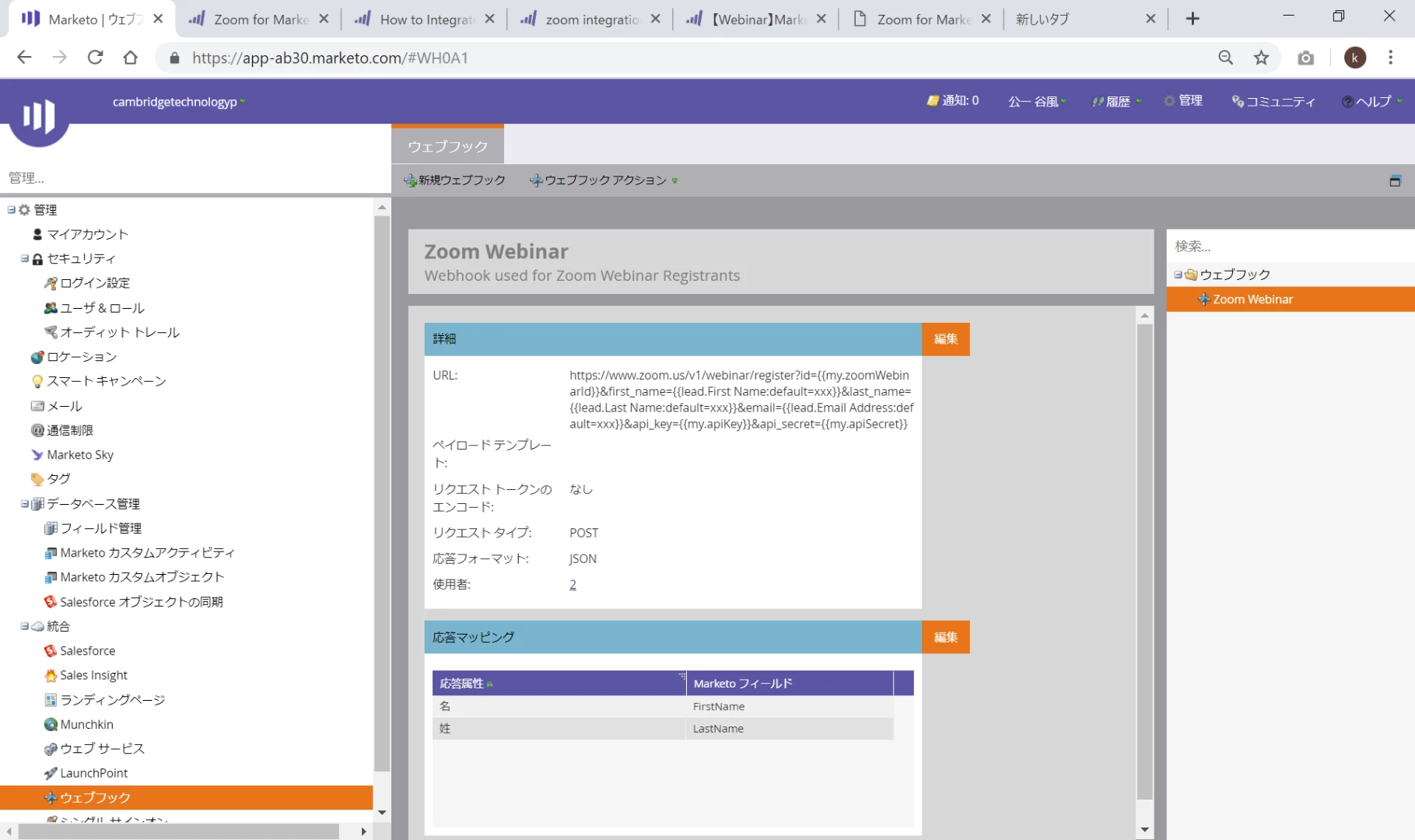Collapse the 管理 root tree node
This screenshot has width=1415, height=840.
(x=12, y=209)
